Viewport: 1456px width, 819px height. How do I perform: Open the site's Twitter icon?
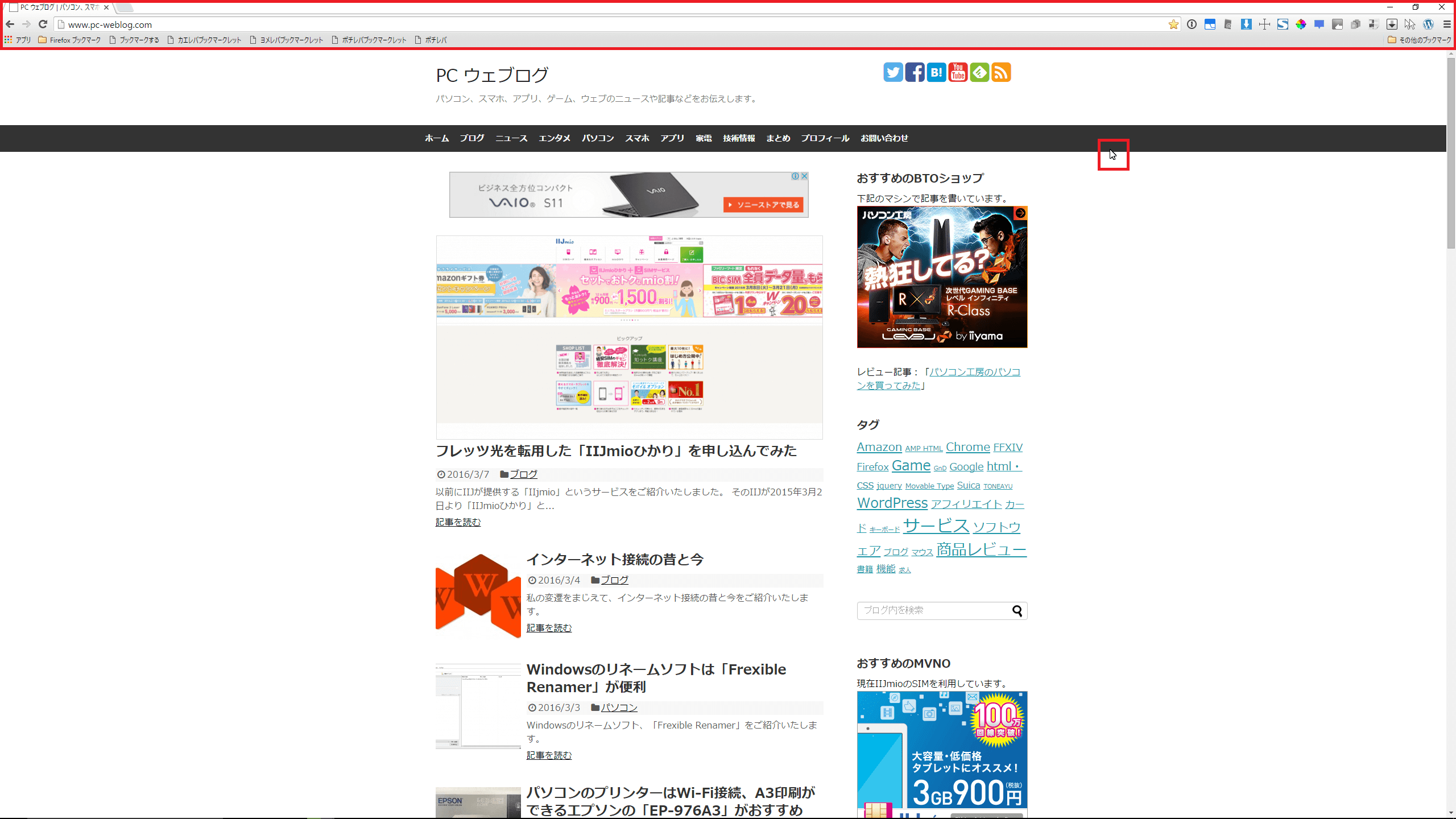point(893,72)
